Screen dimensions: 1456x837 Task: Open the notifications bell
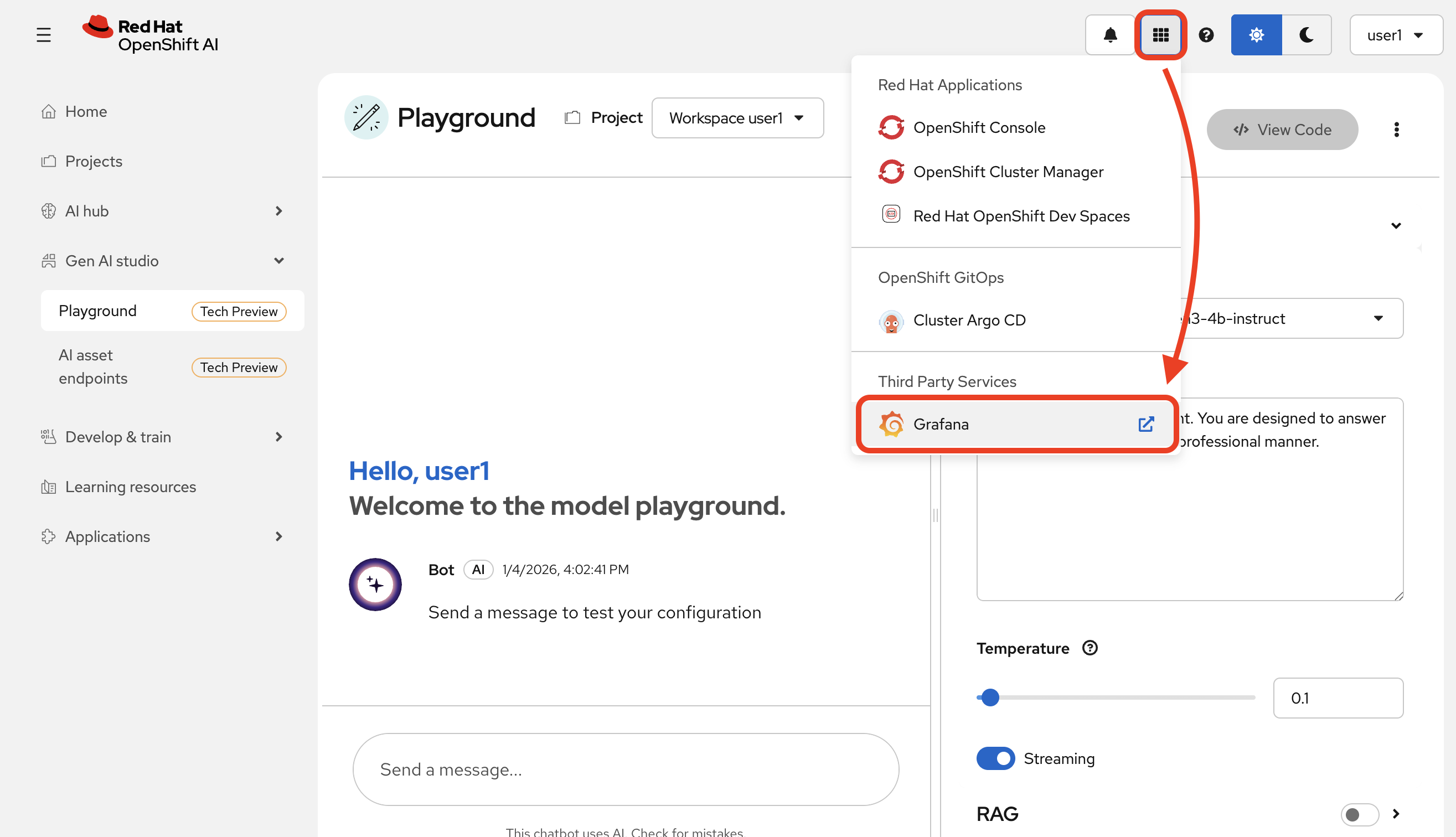1110,35
